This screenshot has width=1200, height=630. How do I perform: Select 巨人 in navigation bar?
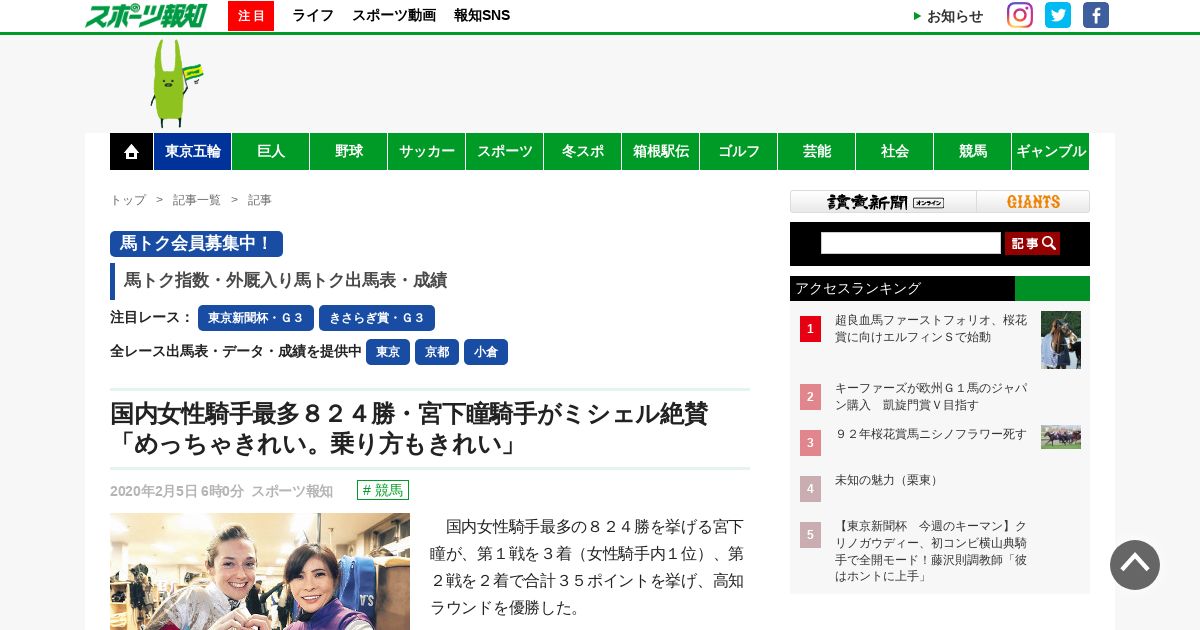tap(271, 151)
